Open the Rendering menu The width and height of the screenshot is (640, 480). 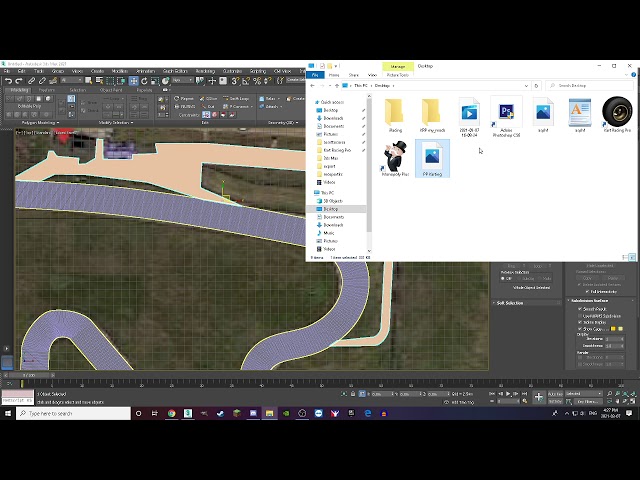click(205, 71)
